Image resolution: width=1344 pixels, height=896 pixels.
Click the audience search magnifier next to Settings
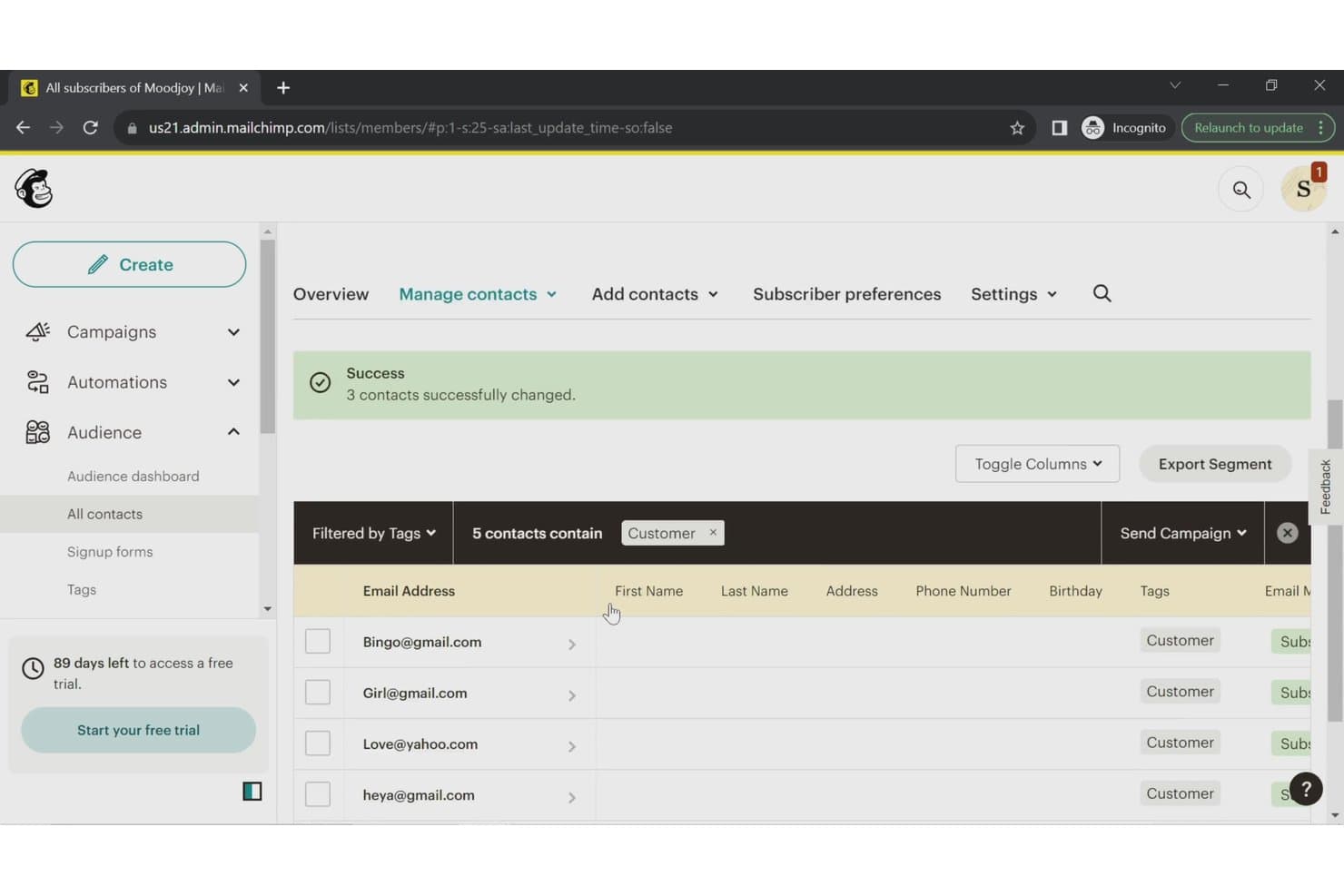click(x=1102, y=293)
